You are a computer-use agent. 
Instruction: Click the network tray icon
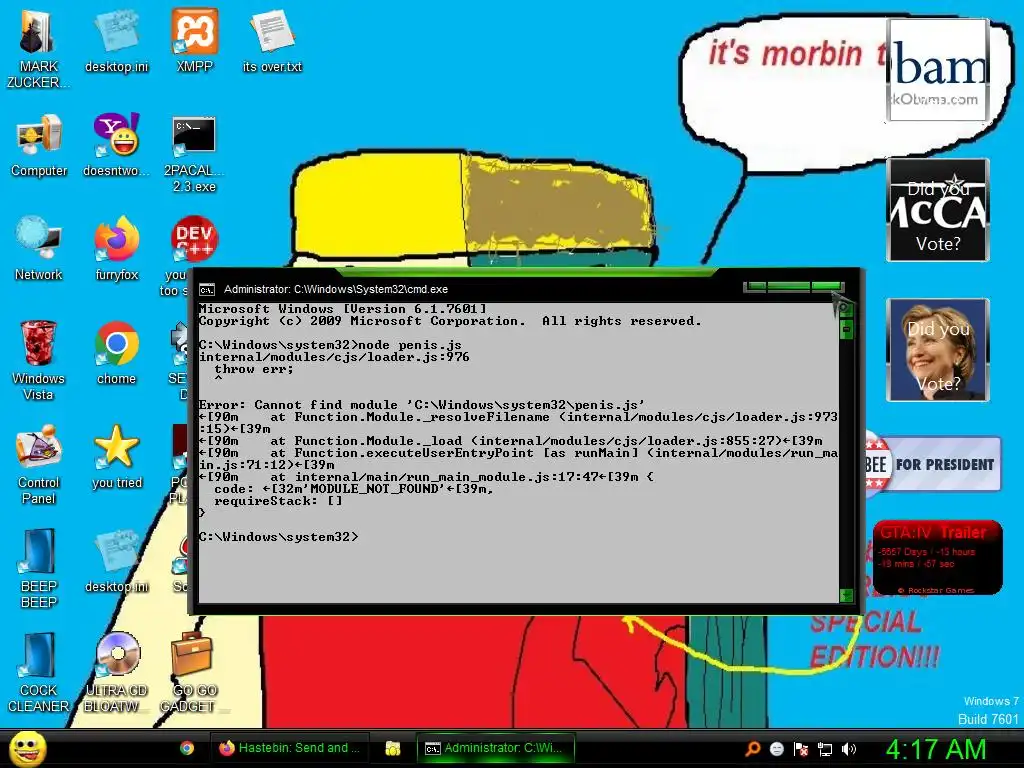point(825,749)
